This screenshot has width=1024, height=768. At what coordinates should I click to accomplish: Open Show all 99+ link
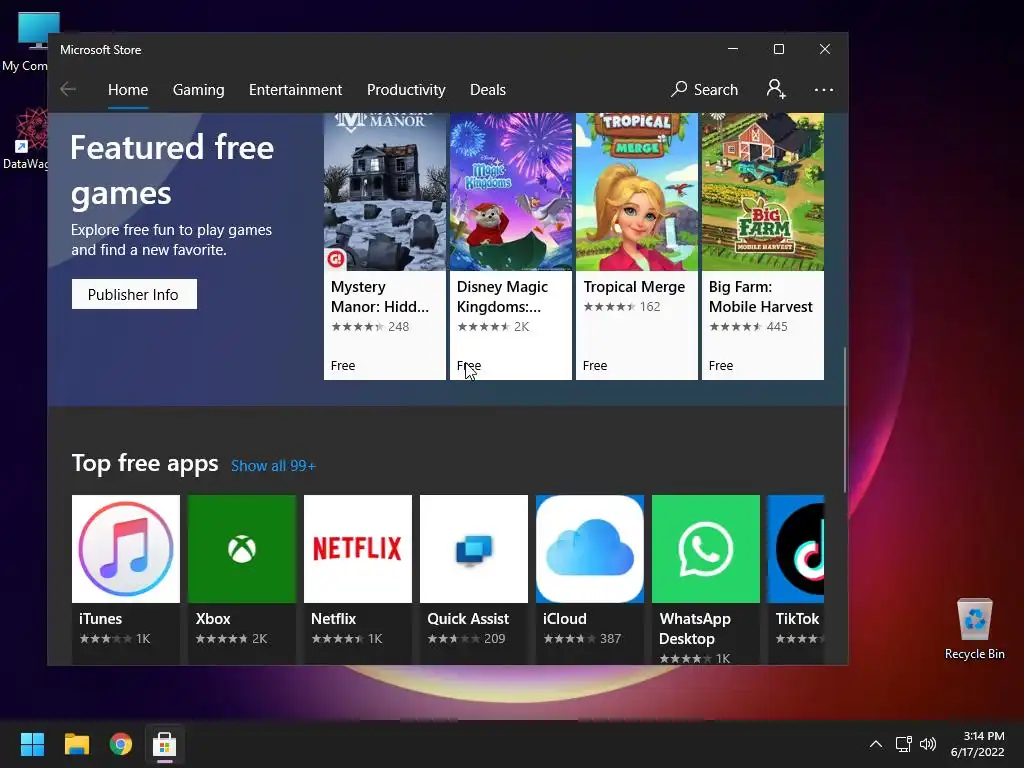[273, 466]
